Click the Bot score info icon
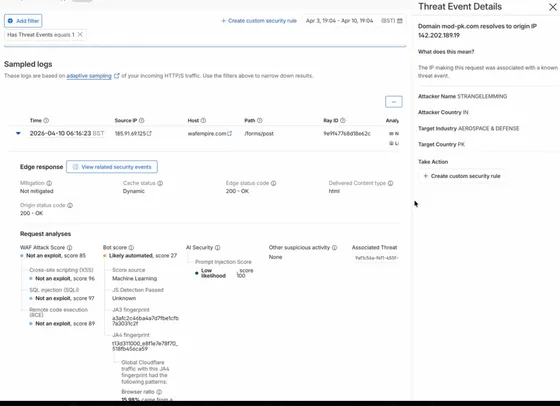Viewport: 560px width, 406px height. pyautogui.click(x=131, y=247)
